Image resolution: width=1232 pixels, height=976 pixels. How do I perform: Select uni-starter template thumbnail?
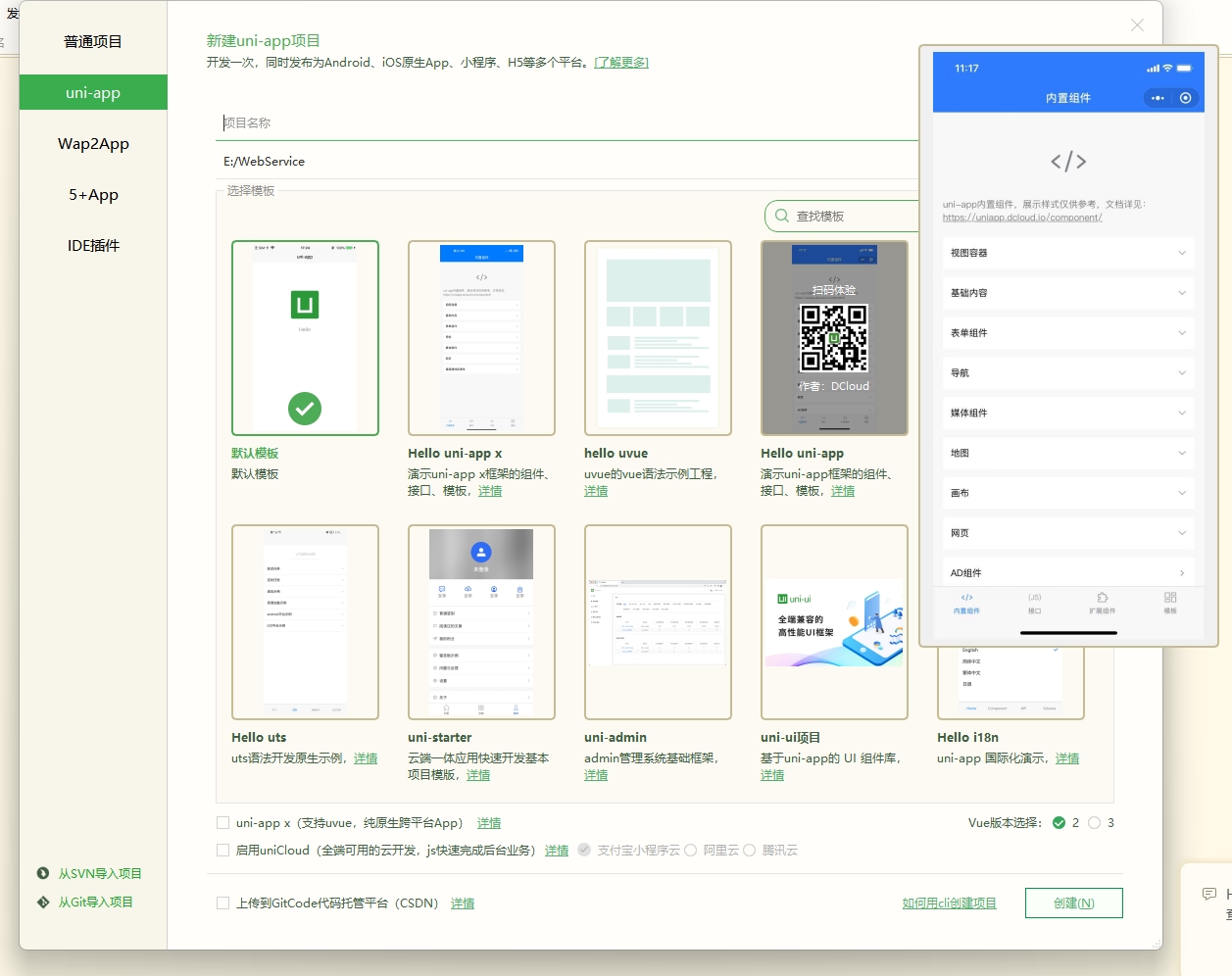[x=481, y=622]
